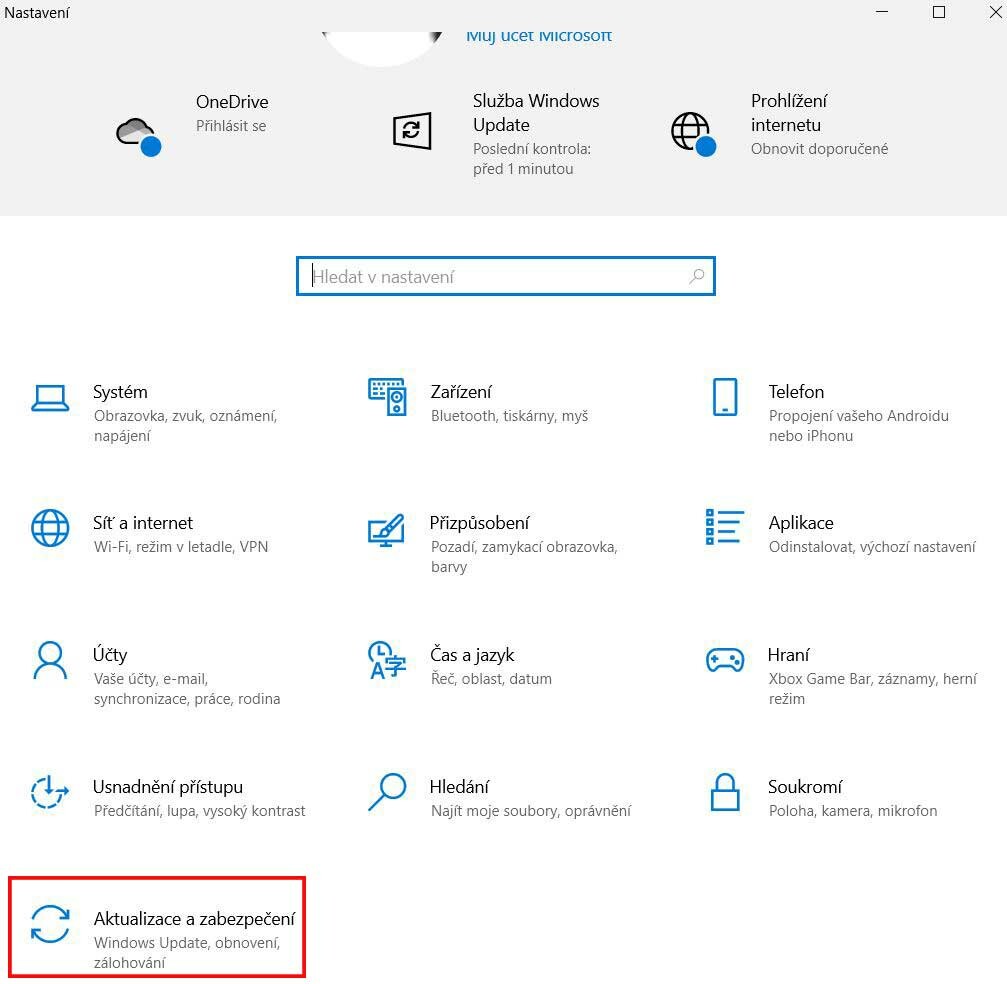Open the Usnadnění přístupu title
Viewport: 1007px width, 984px height.
[168, 787]
